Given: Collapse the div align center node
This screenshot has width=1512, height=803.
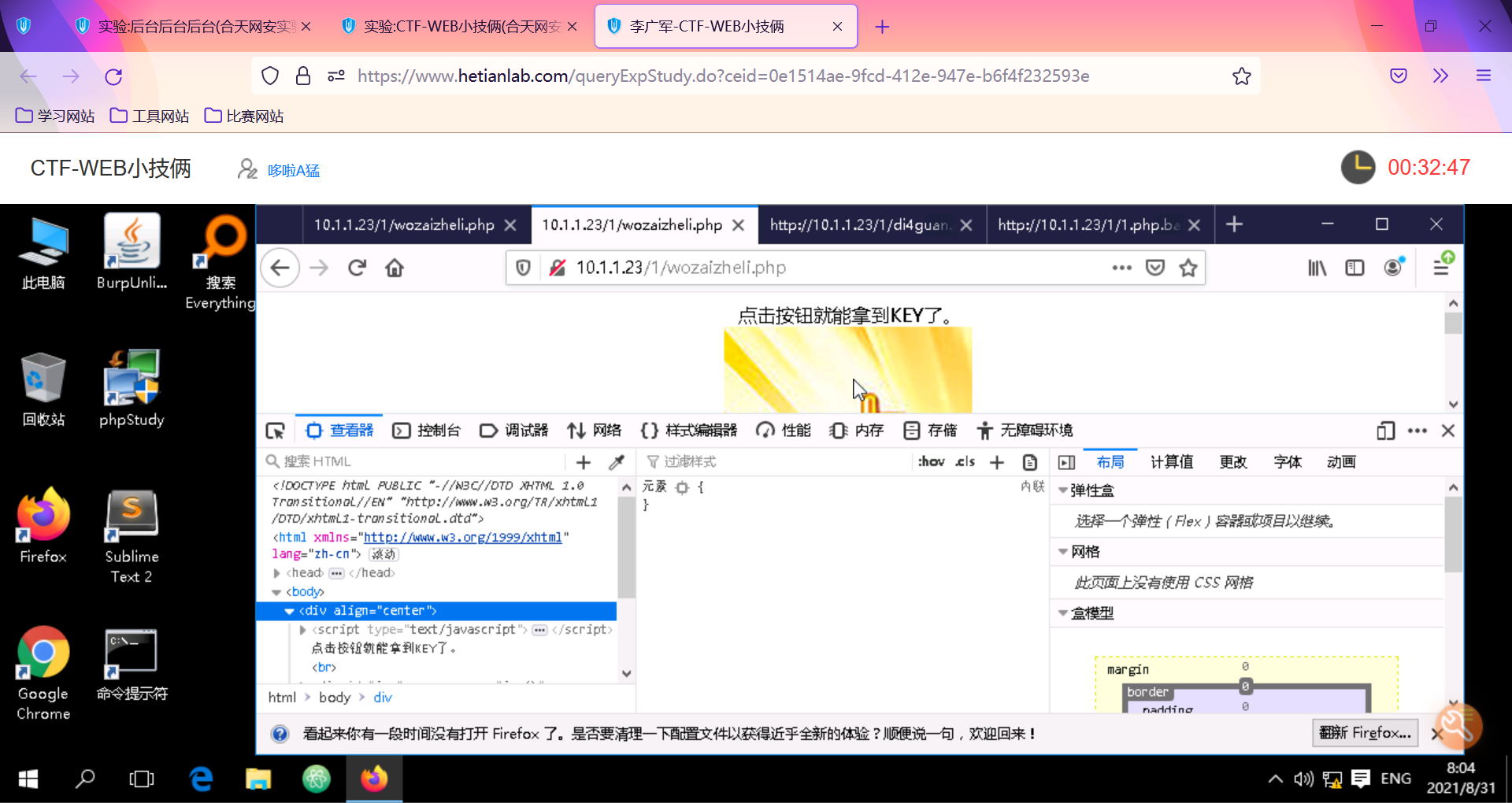Looking at the screenshot, I should coord(289,611).
